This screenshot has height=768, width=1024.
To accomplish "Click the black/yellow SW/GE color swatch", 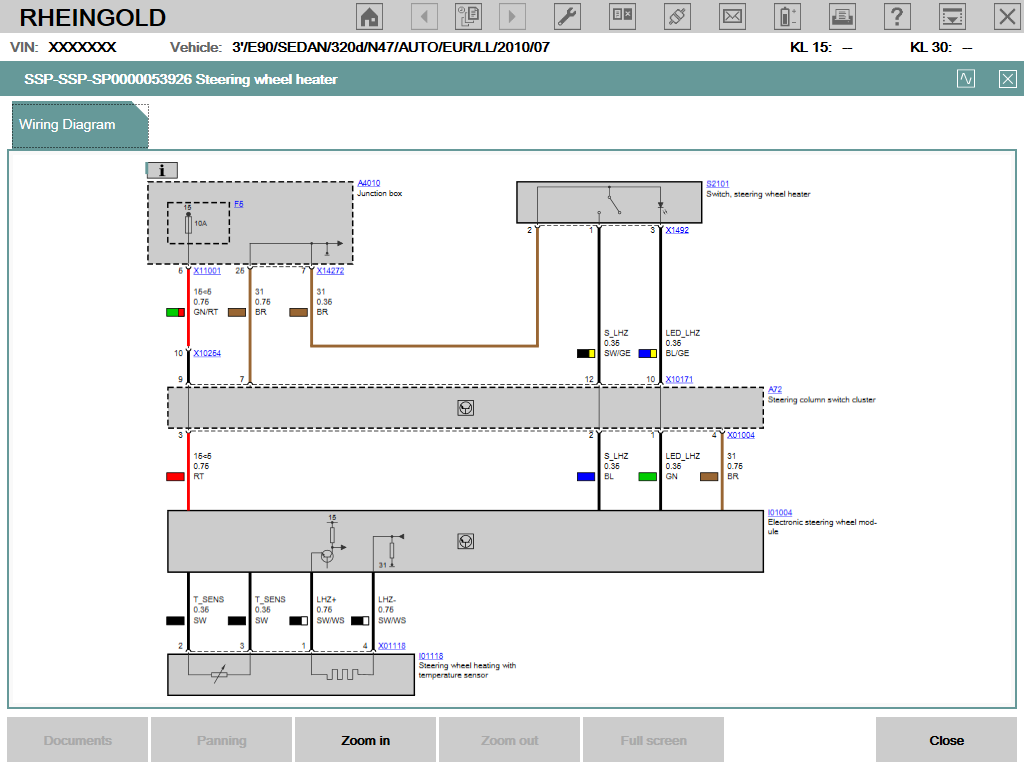I will point(586,354).
